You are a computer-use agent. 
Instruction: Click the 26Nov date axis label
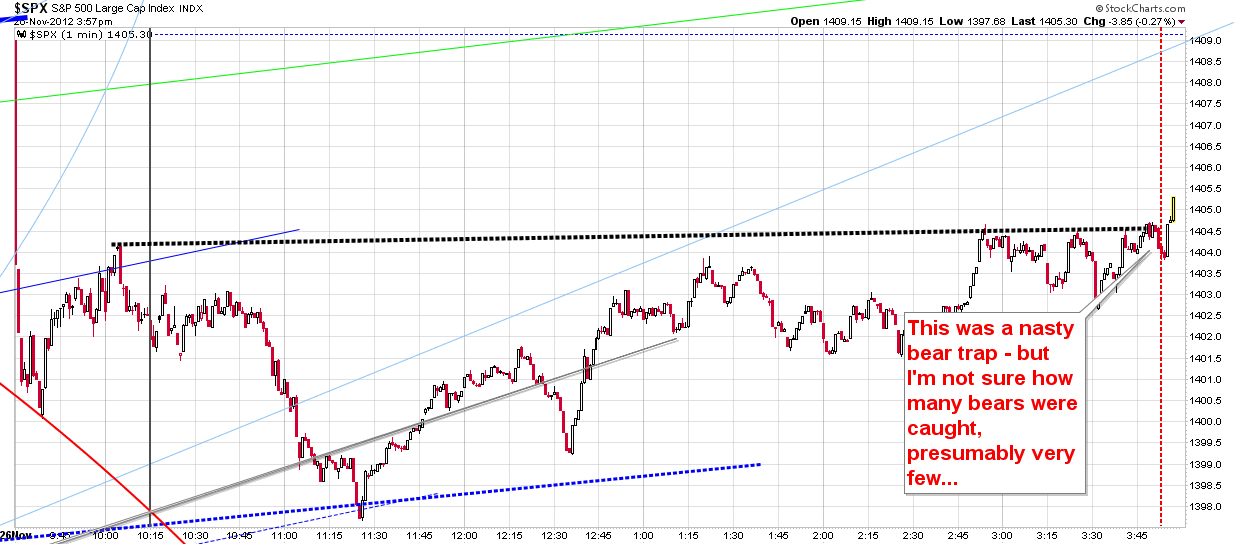(16, 535)
